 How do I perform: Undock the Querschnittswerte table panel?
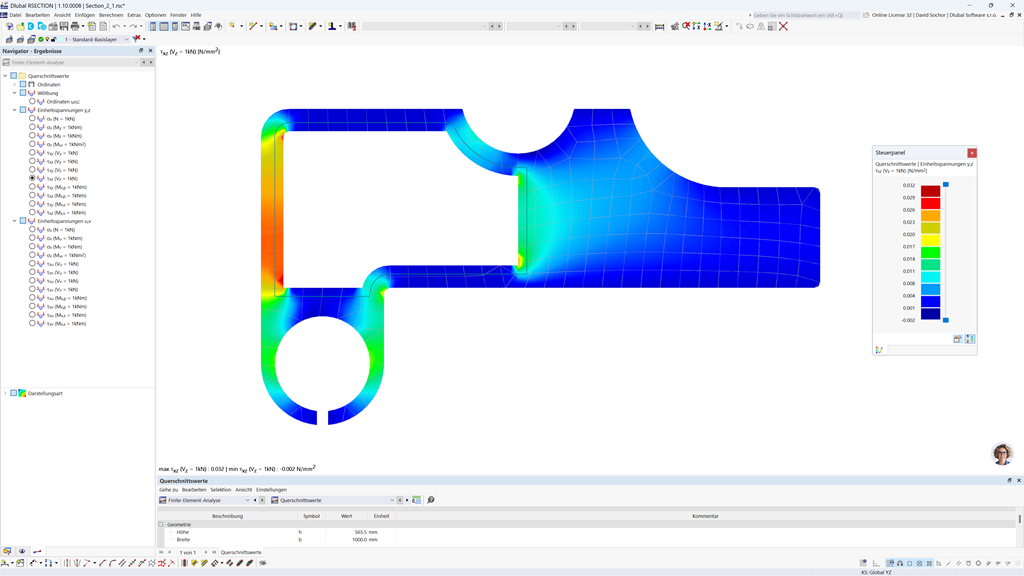click(x=1010, y=480)
